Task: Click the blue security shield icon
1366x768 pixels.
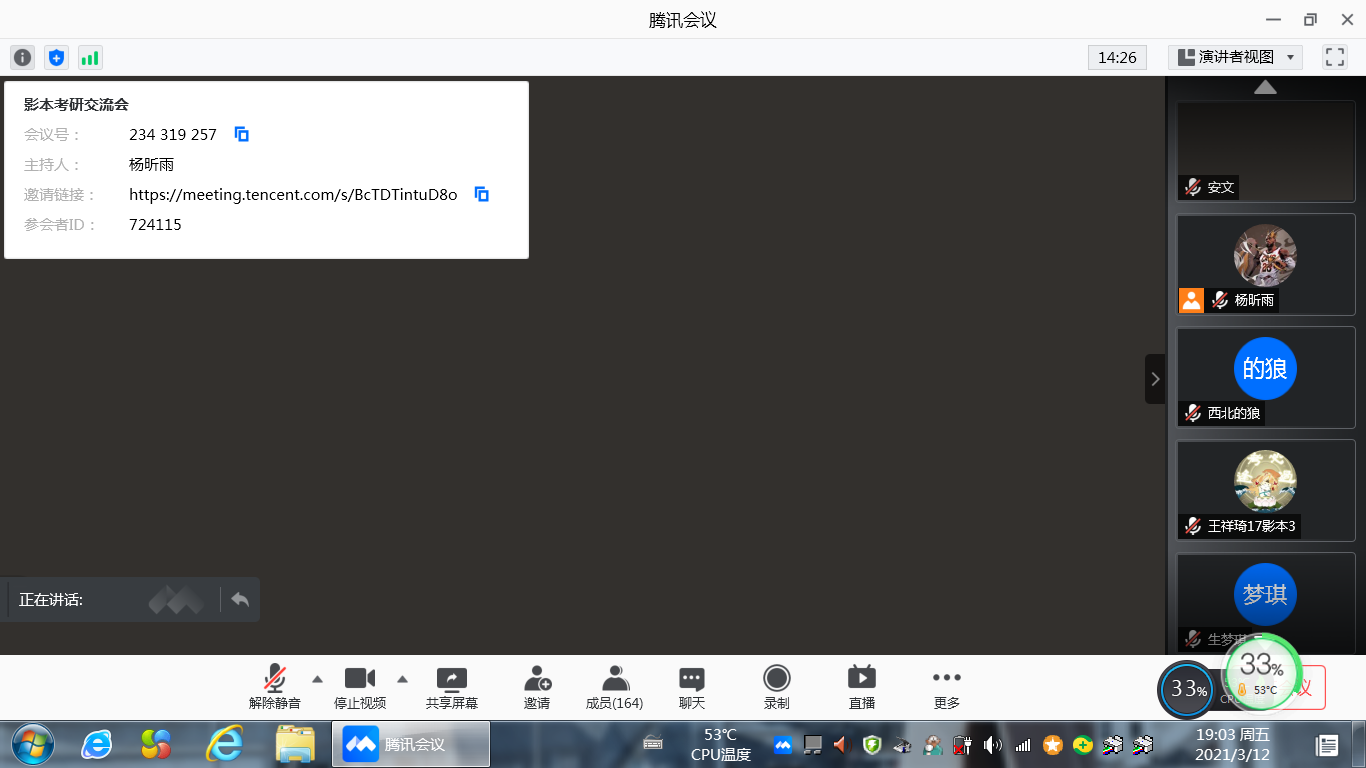Action: [56, 57]
